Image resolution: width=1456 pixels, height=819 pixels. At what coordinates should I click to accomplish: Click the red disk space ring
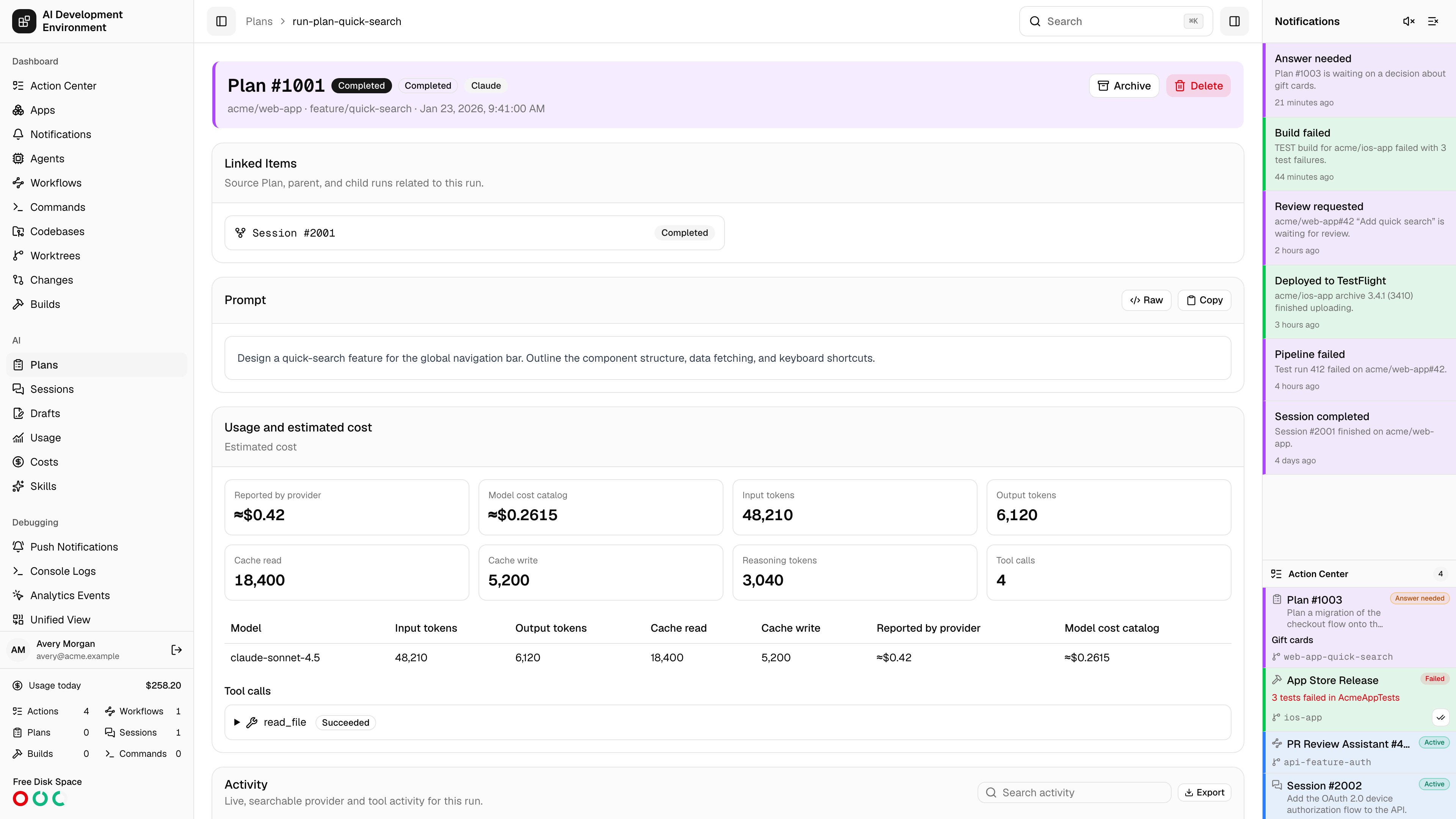[20, 799]
